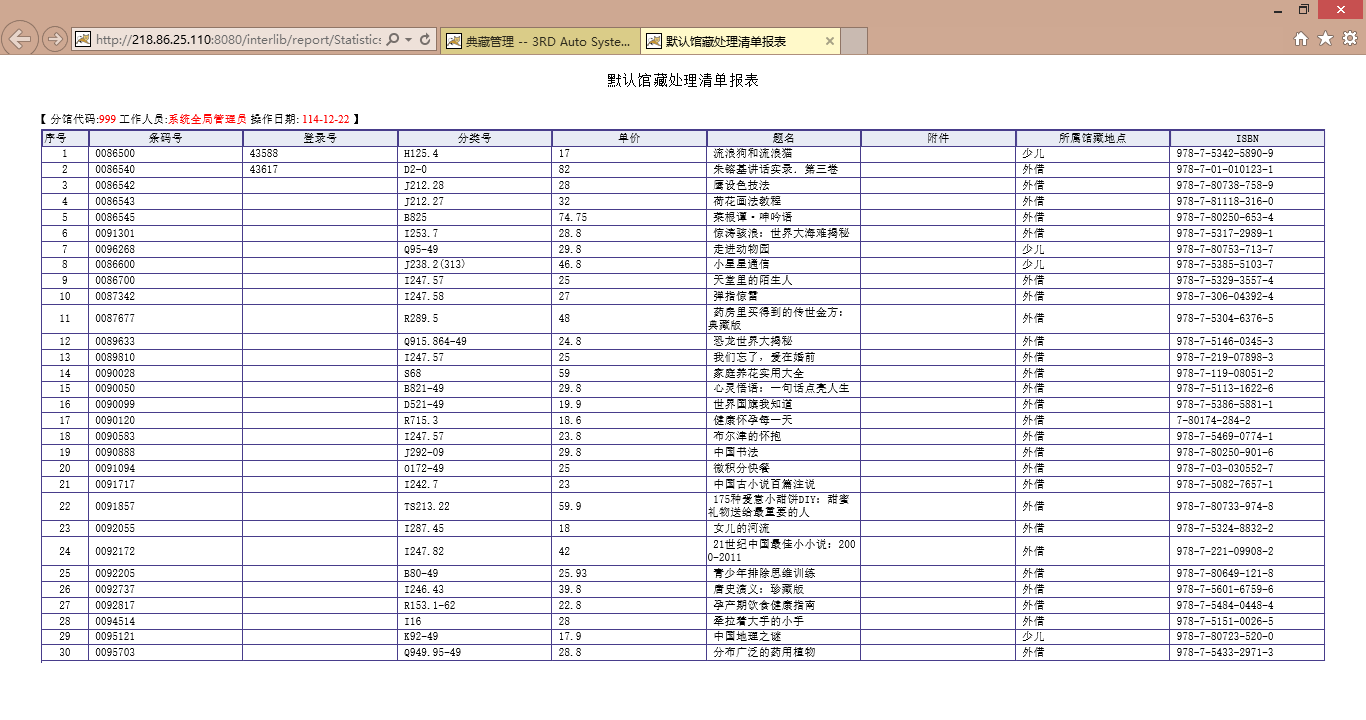The image size is (1366, 720).
Task: Click the 题名 column header
Action: pyautogui.click(x=784, y=138)
